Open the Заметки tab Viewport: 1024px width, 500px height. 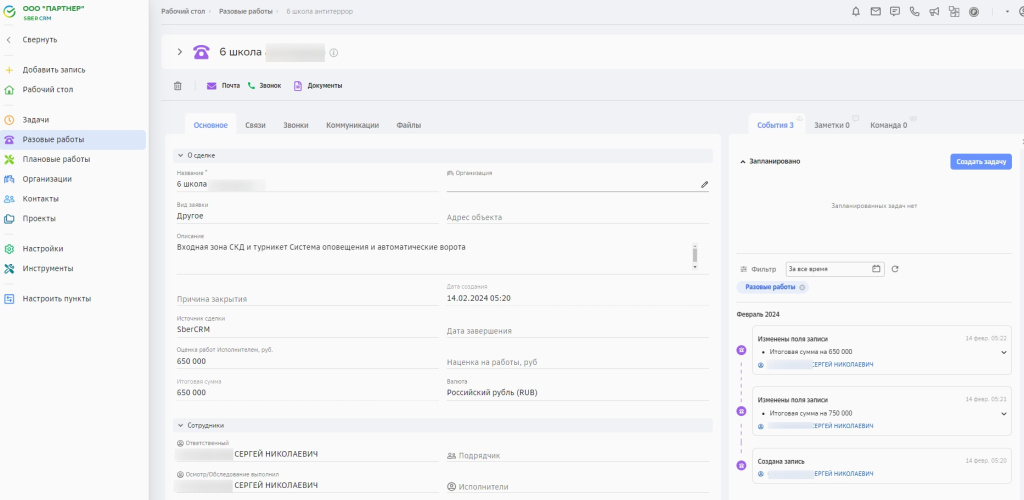click(831, 125)
